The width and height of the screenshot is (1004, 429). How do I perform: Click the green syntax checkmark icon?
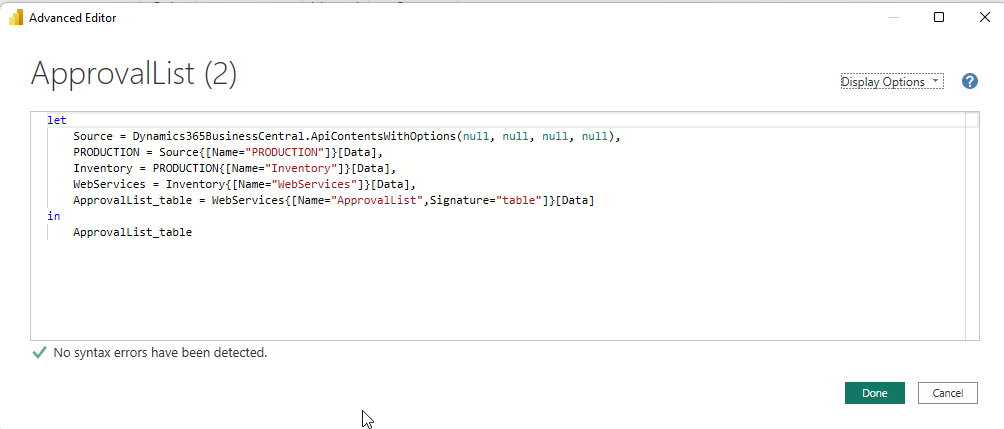(x=39, y=352)
